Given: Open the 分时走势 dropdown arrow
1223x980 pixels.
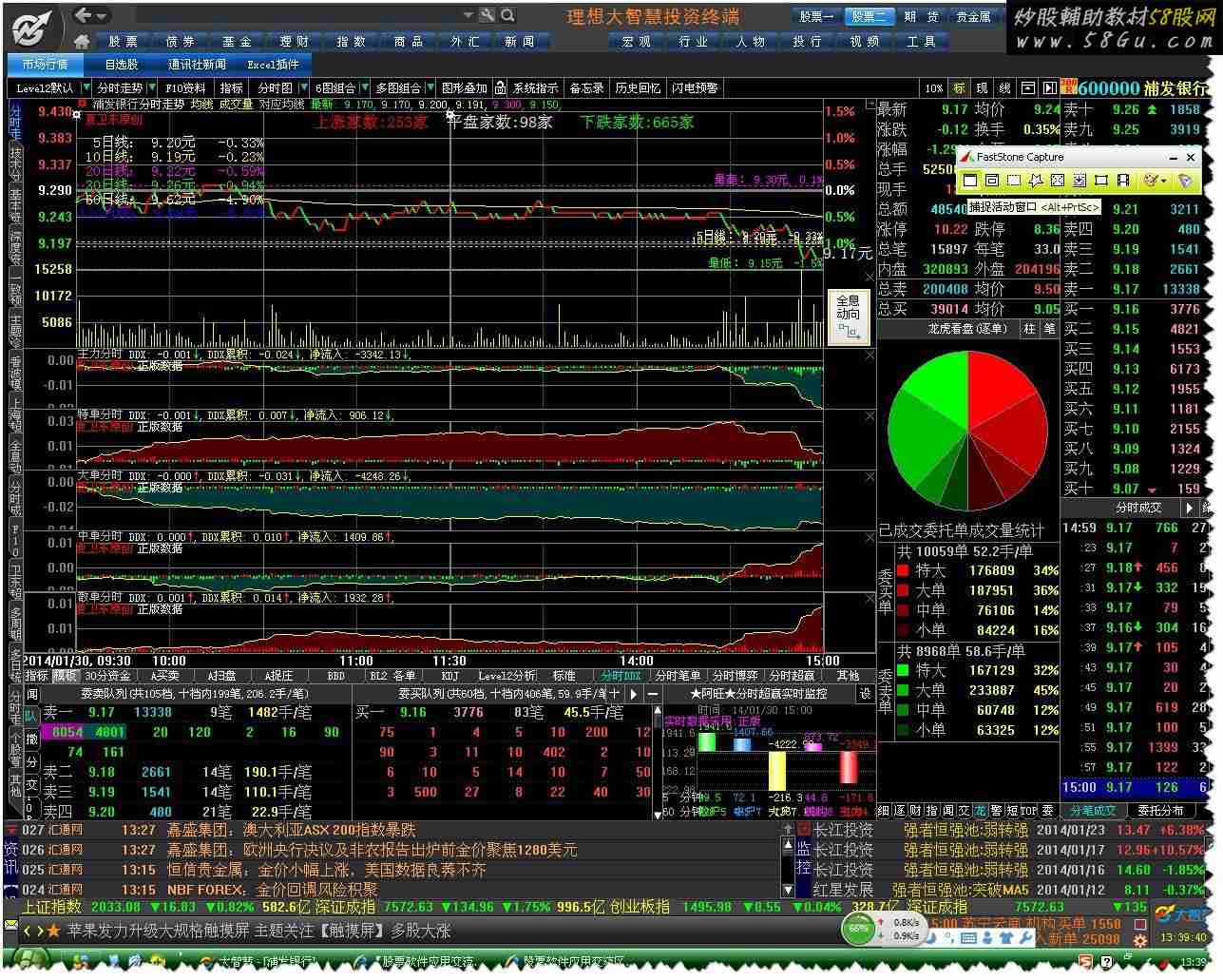Looking at the screenshot, I should [x=152, y=87].
